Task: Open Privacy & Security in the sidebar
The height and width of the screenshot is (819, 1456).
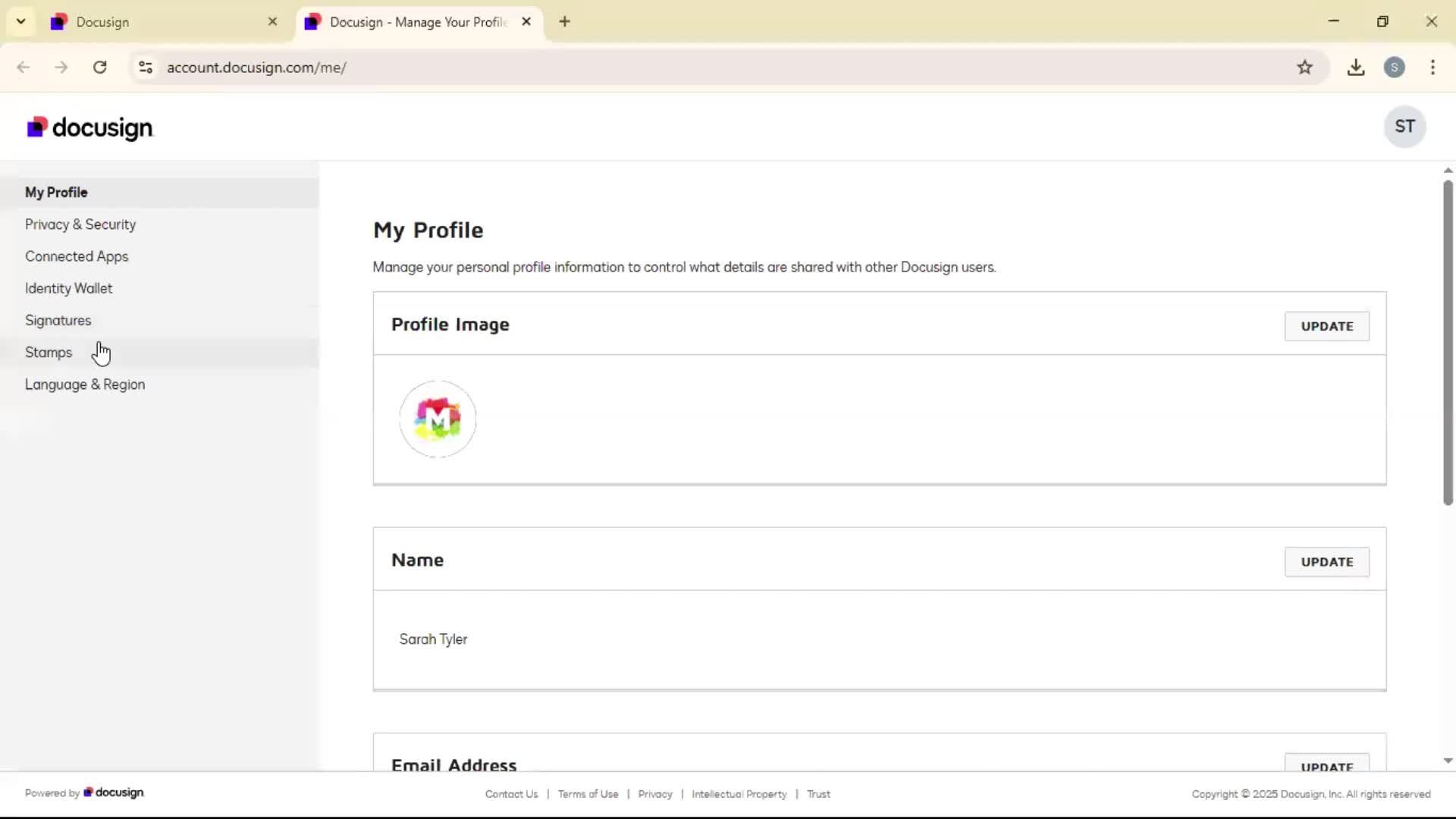Action: [x=80, y=224]
